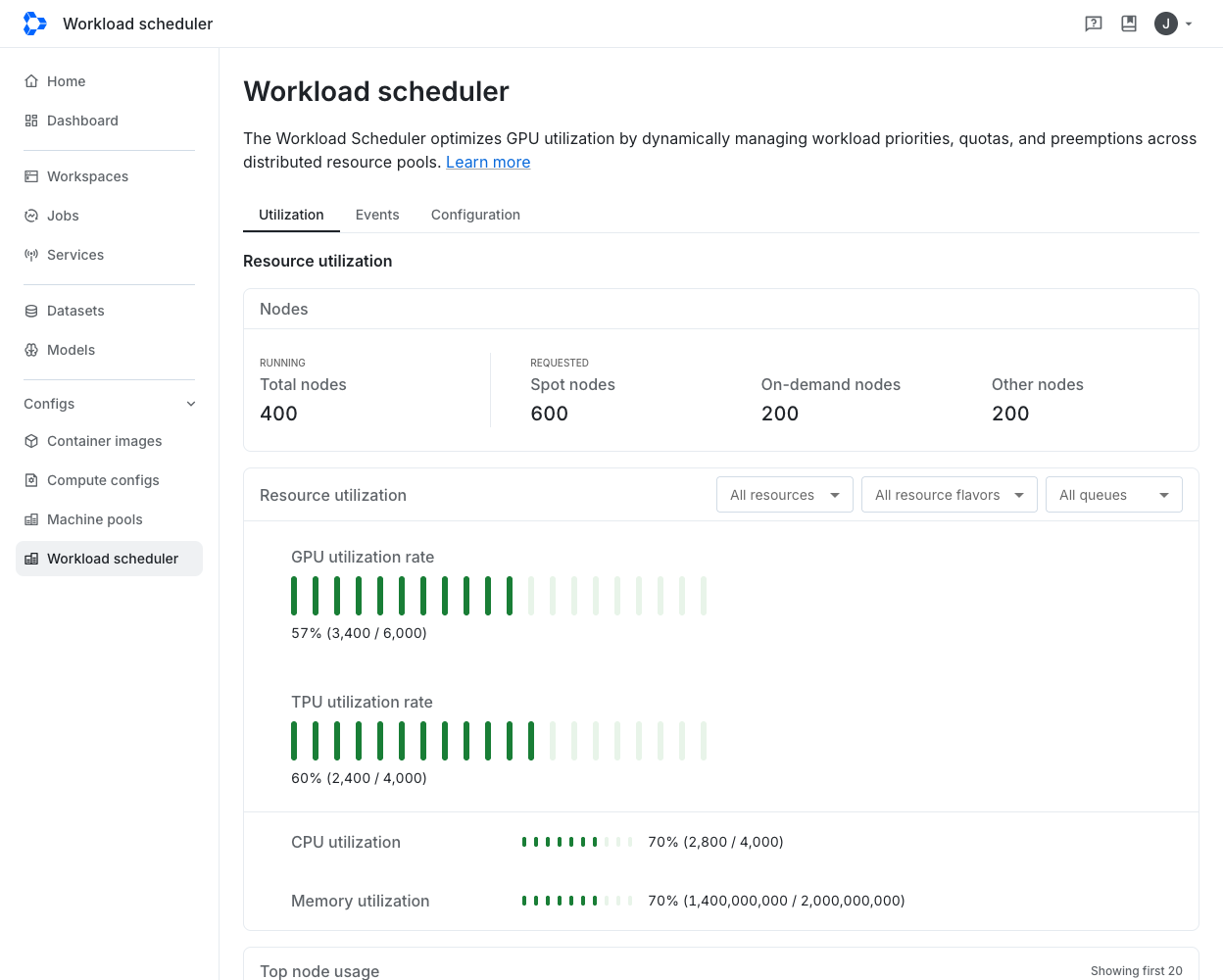The image size is (1223, 980).
Task: Open the user avatar J menu
Action: coord(1165,24)
